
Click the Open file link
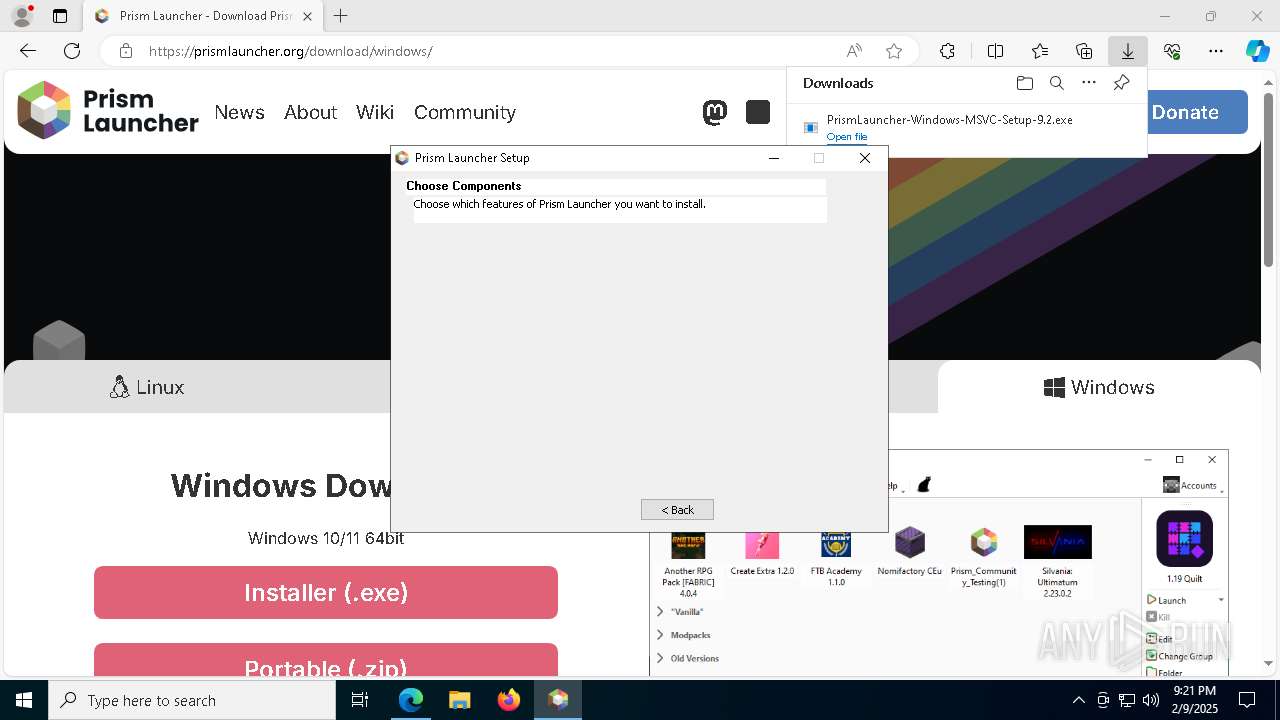tap(847, 137)
